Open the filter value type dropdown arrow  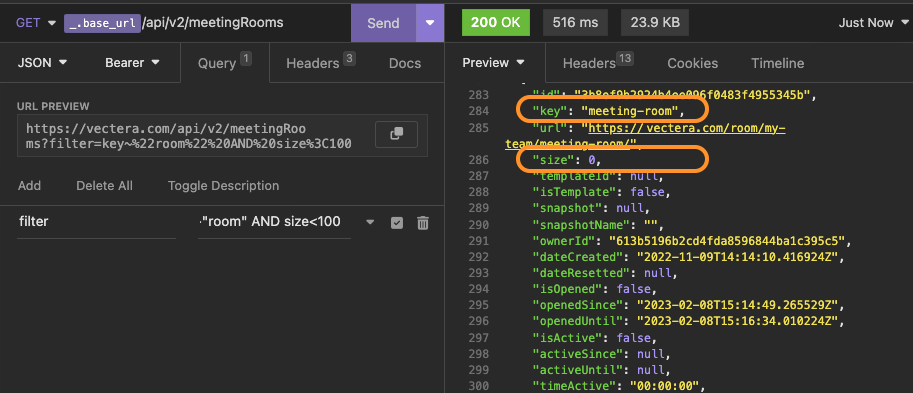370,222
